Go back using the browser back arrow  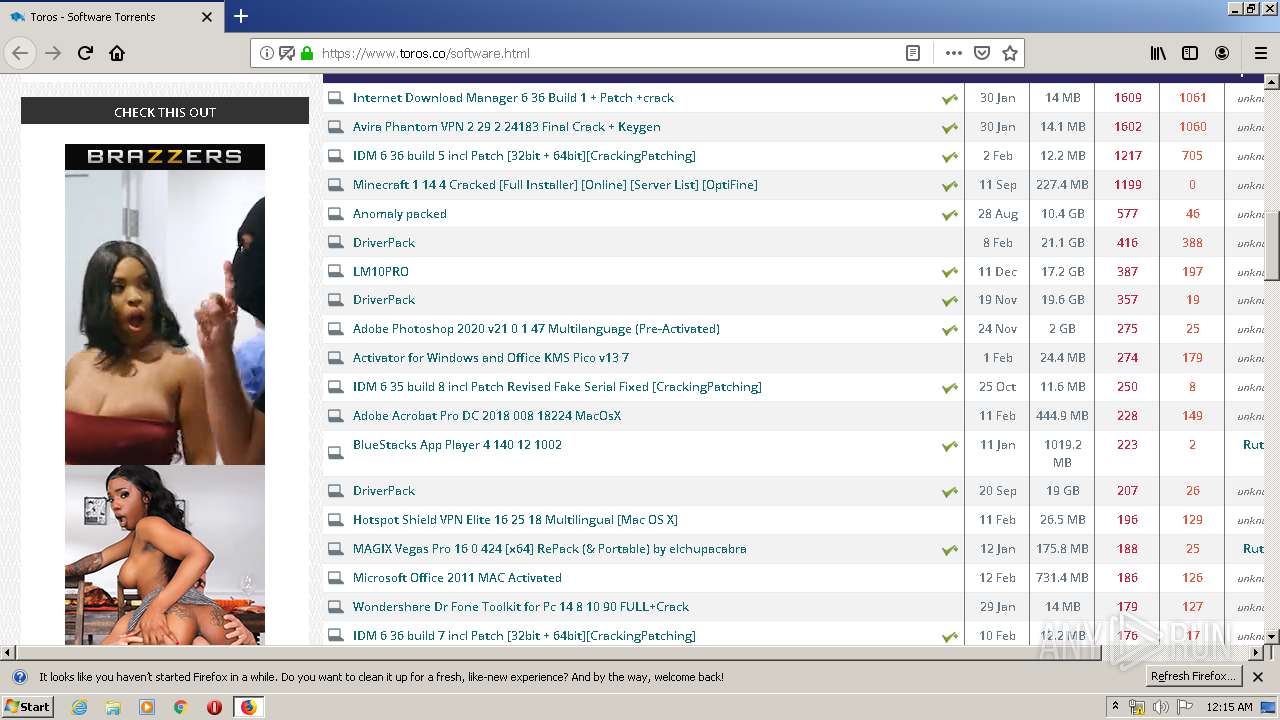(x=20, y=53)
